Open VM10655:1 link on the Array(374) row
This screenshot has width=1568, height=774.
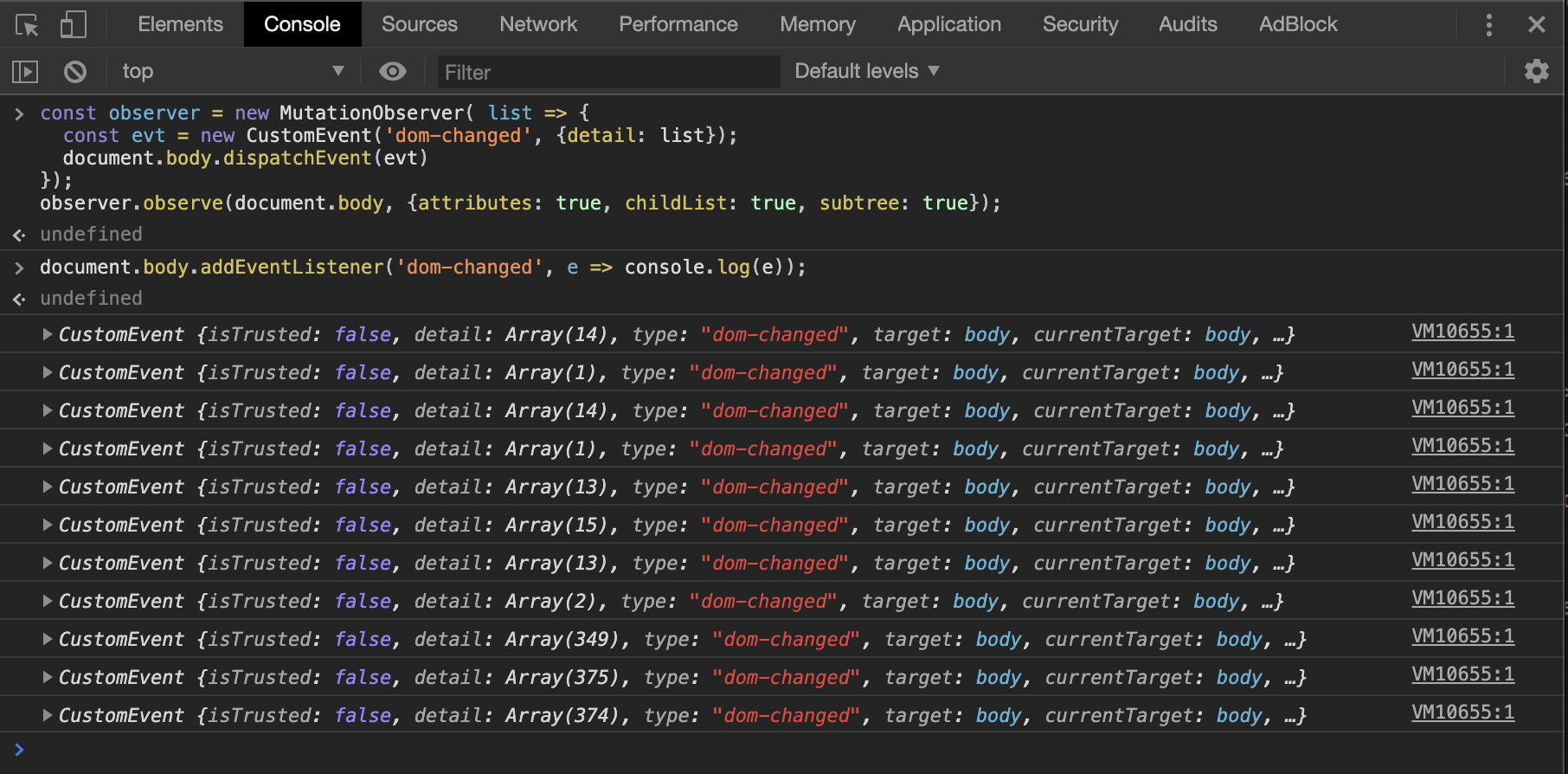[1462, 713]
